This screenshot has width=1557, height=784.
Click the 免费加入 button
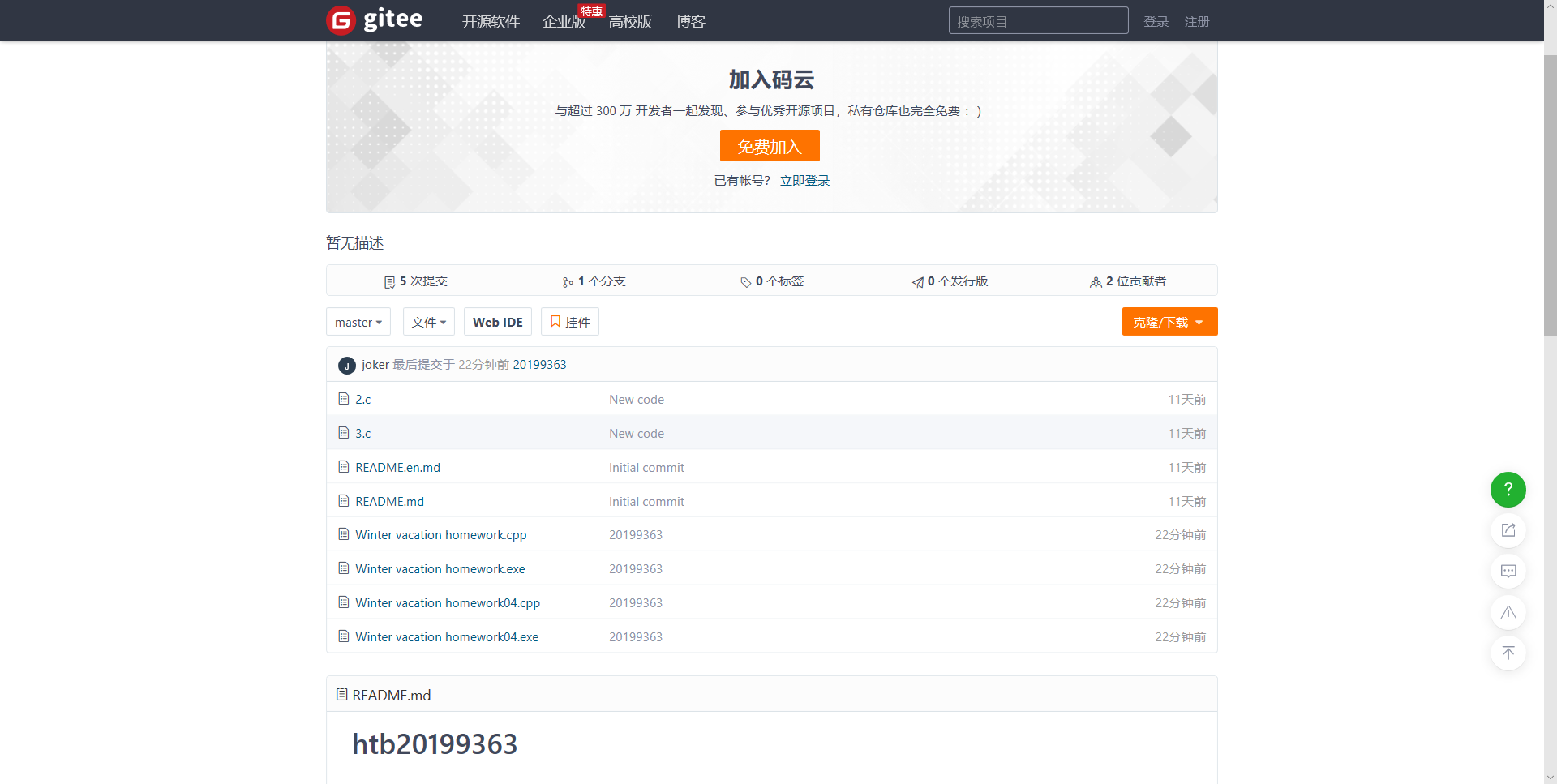point(770,146)
